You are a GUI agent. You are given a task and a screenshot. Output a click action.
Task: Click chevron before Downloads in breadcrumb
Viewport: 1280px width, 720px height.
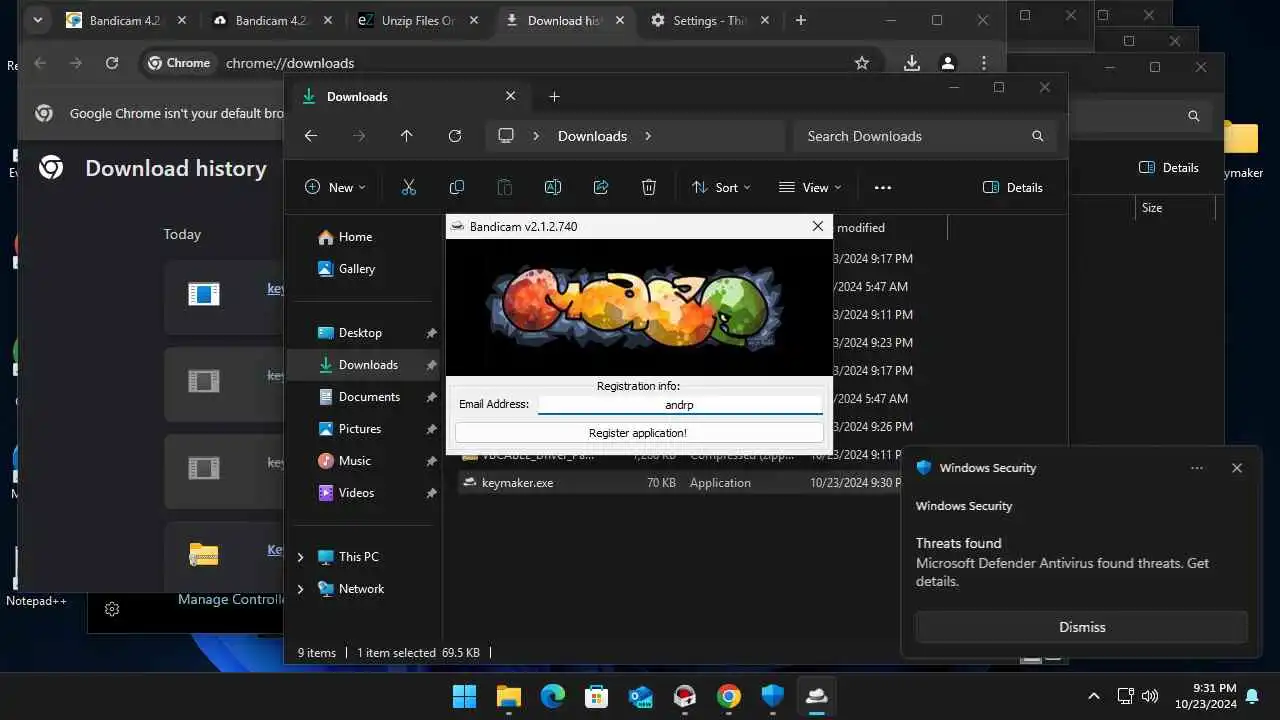click(x=536, y=136)
